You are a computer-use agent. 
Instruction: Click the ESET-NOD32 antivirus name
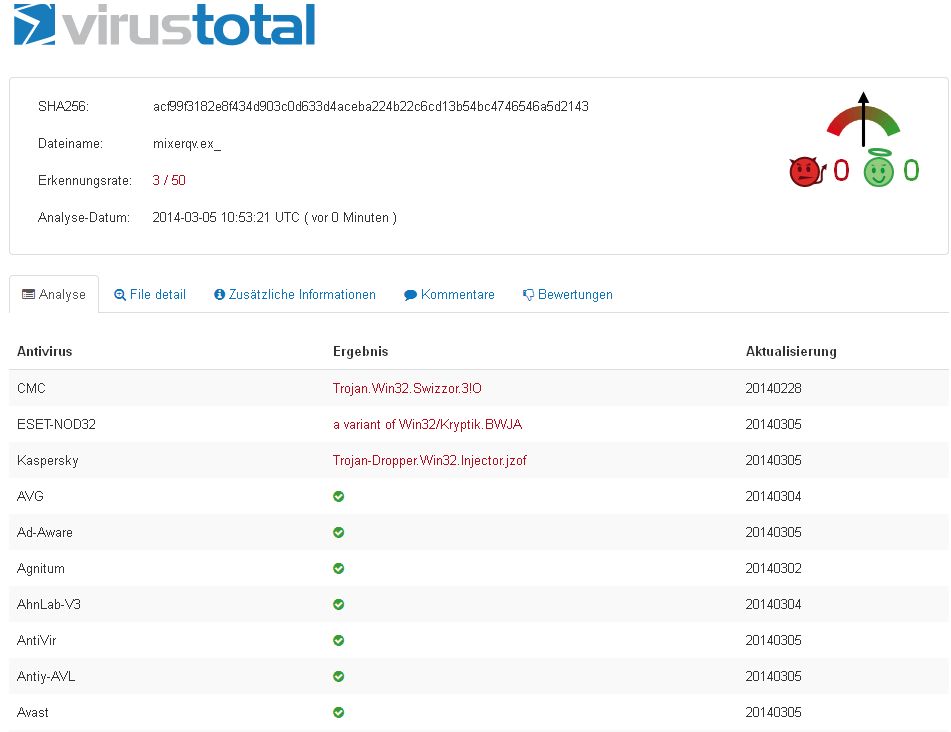(56, 424)
